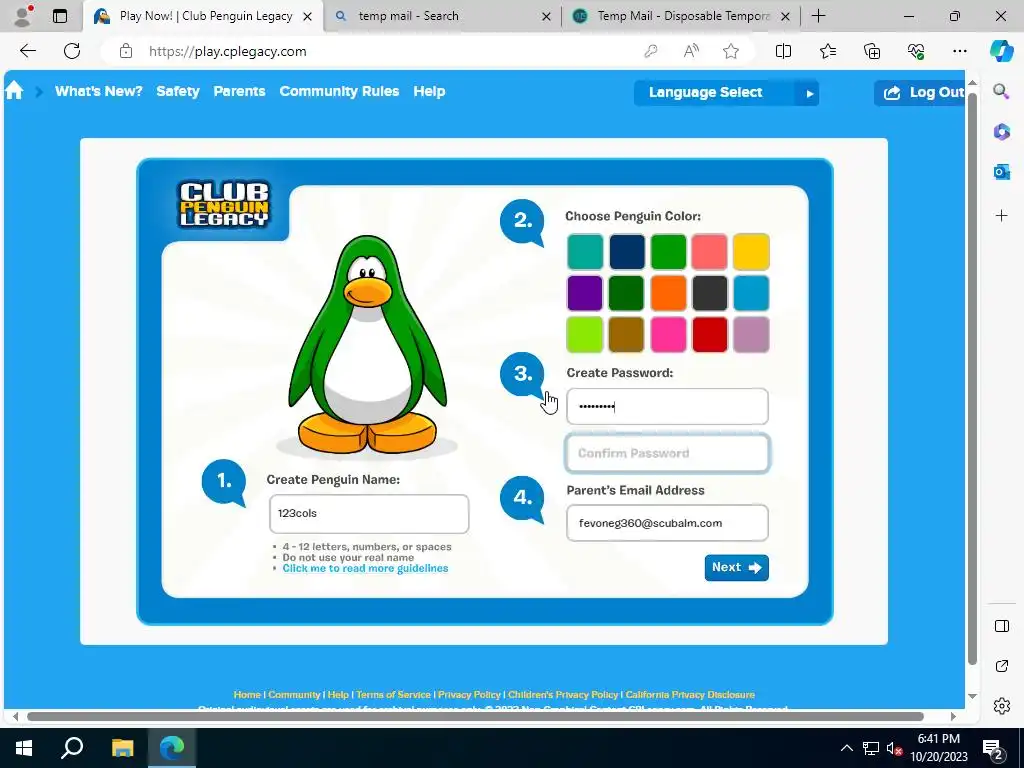Pick the yellow penguin color
The width and height of the screenshot is (1024, 768).
[751, 251]
